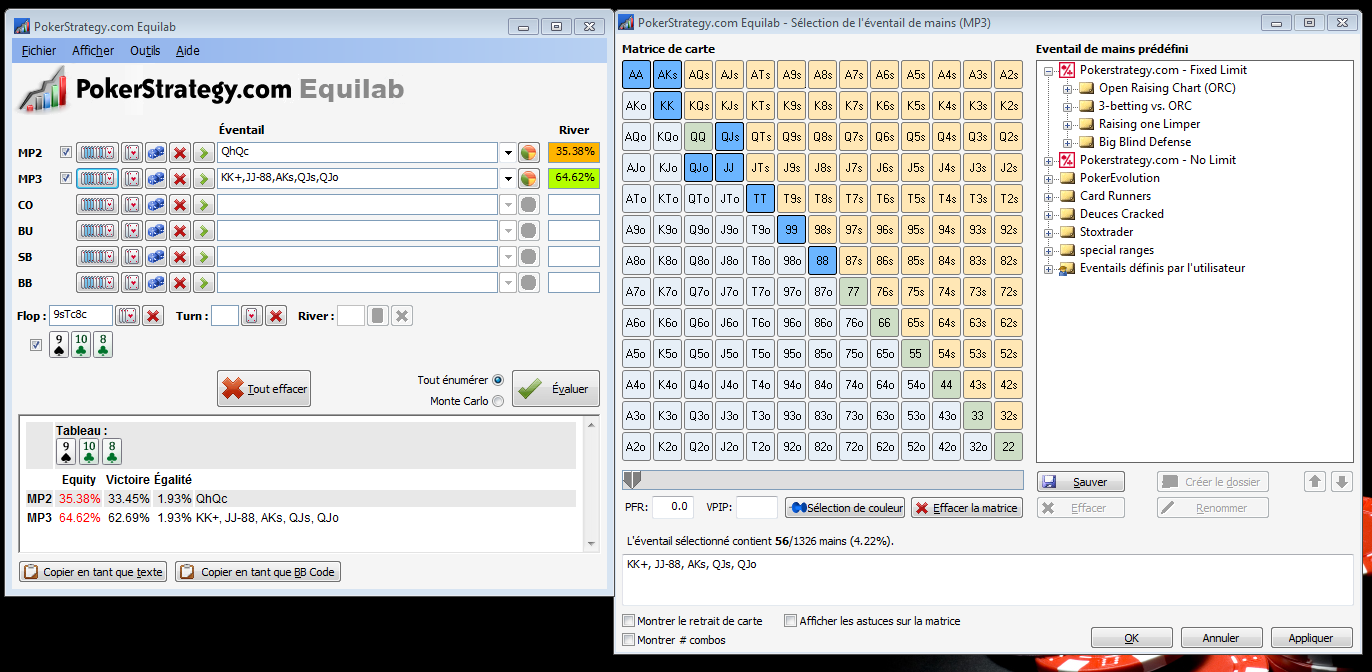Click the PFR value input field
Image resolution: width=1372 pixels, height=672 pixels.
673,507
